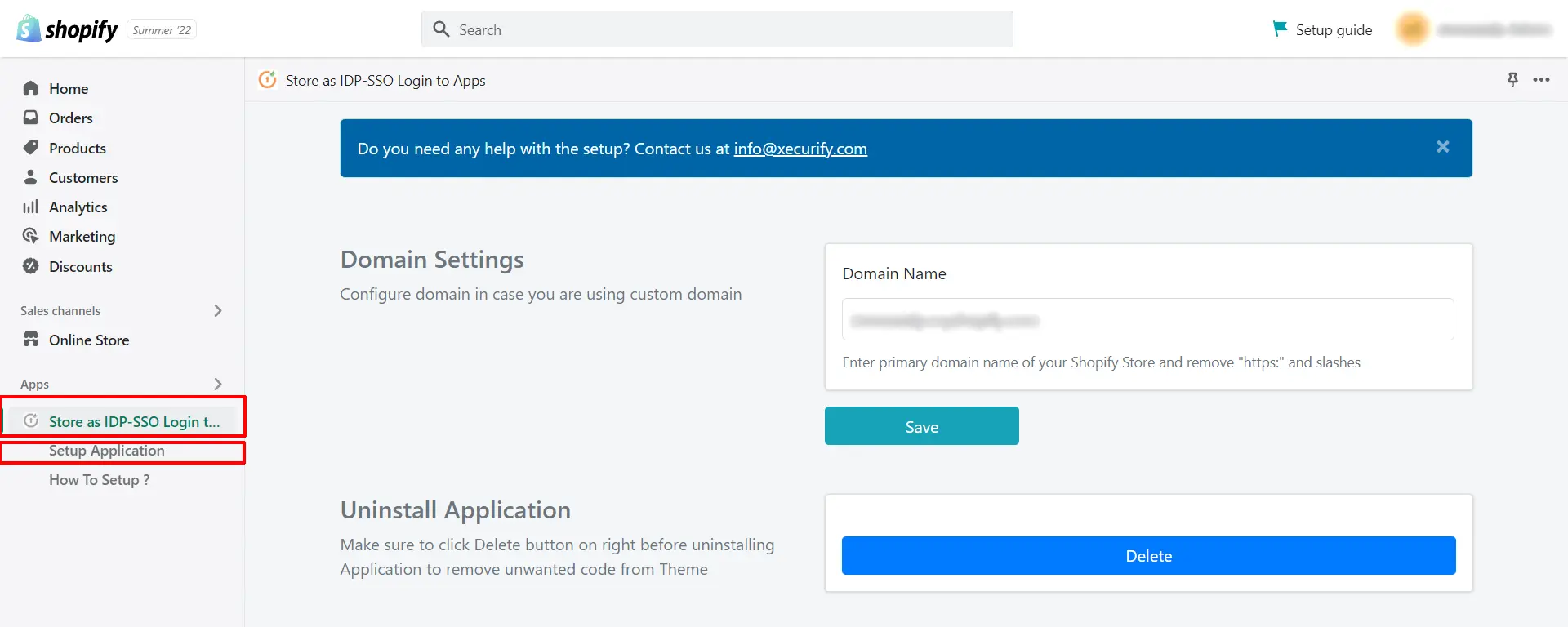Go to Home in sidebar
This screenshot has width=1568, height=627.
69,88
